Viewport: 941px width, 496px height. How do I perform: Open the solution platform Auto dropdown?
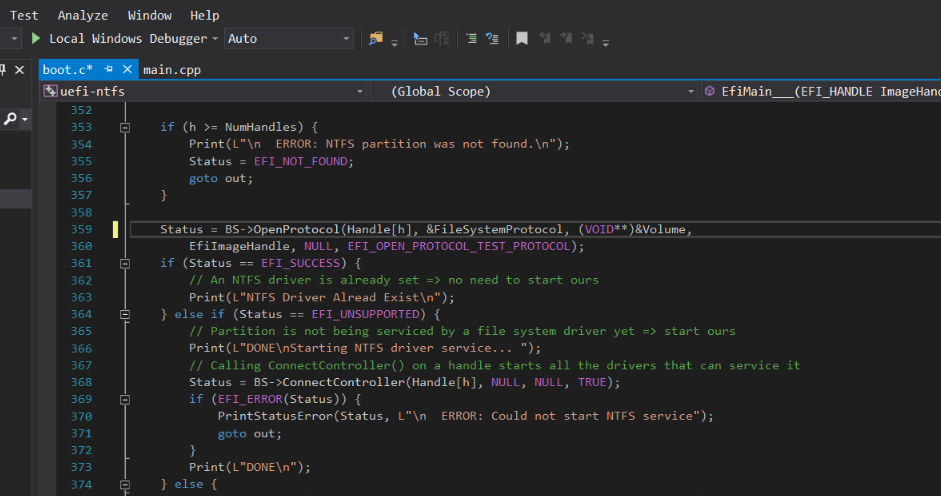(x=347, y=39)
